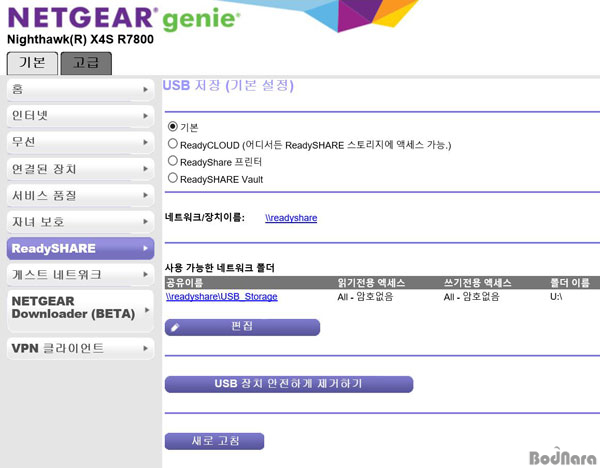Open the 기본 (Basic) tab
Screen dimensions: 600x468
click(33, 63)
